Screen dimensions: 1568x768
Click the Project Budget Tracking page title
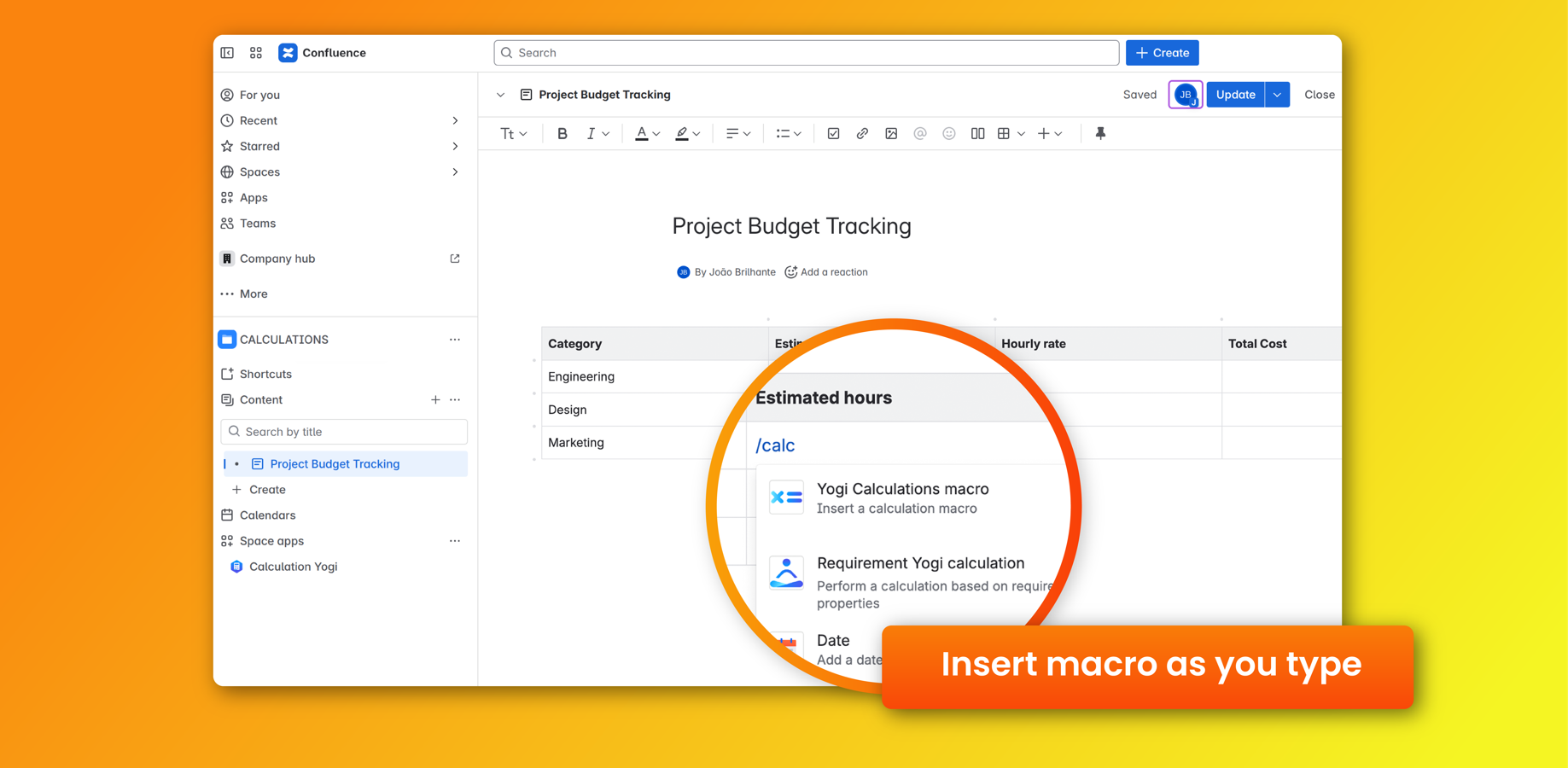tap(791, 226)
